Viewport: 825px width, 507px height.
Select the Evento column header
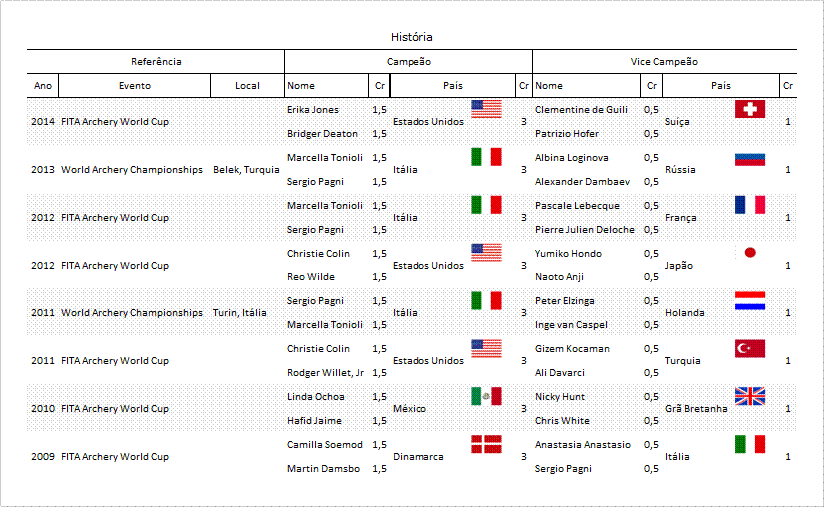pyautogui.click(x=135, y=86)
